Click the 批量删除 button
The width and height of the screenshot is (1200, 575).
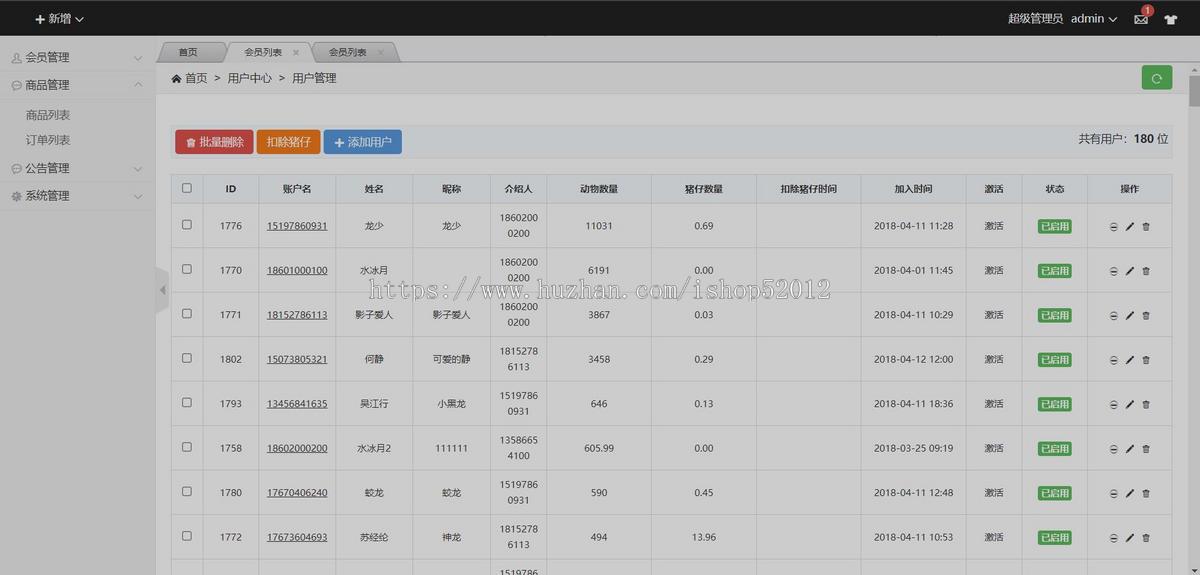[x=214, y=142]
